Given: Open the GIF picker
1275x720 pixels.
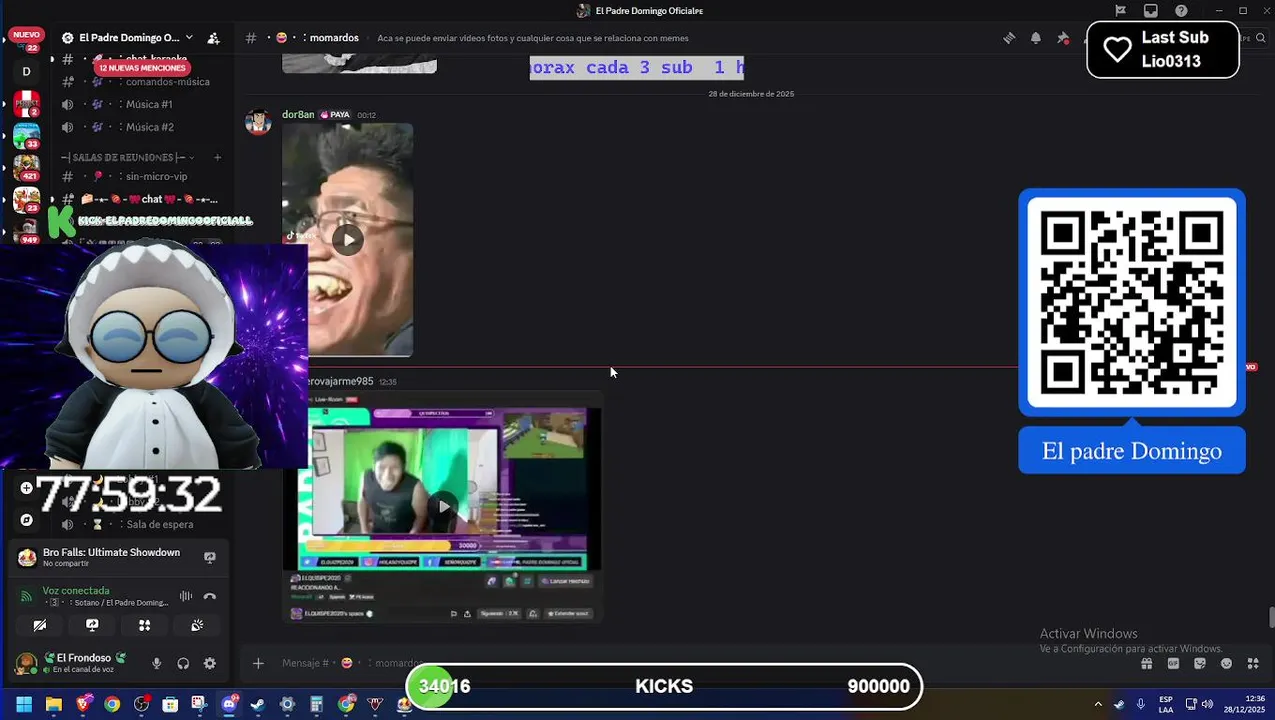Looking at the screenshot, I should point(1173,663).
